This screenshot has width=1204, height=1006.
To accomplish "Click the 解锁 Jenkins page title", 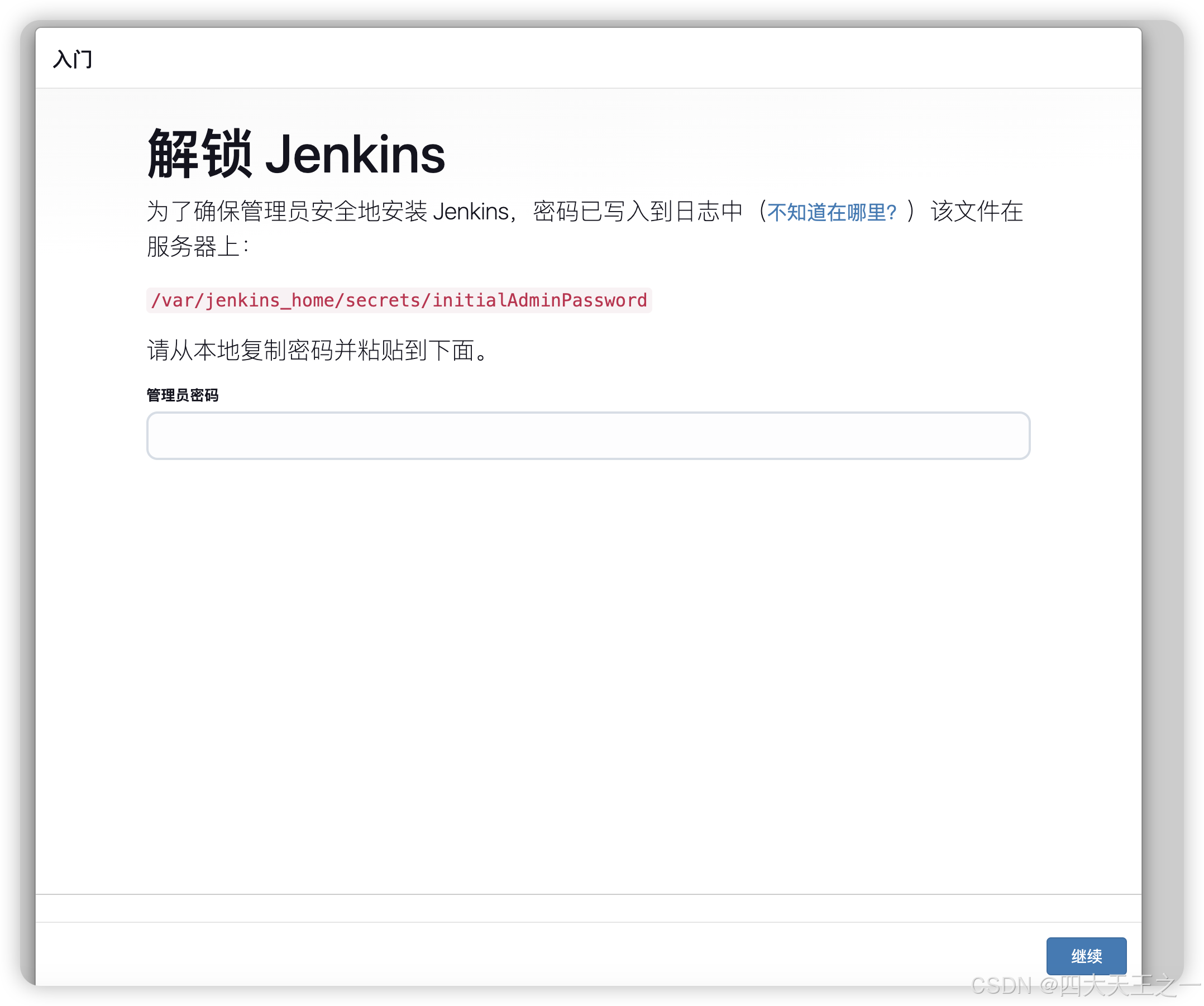I will coord(295,152).
